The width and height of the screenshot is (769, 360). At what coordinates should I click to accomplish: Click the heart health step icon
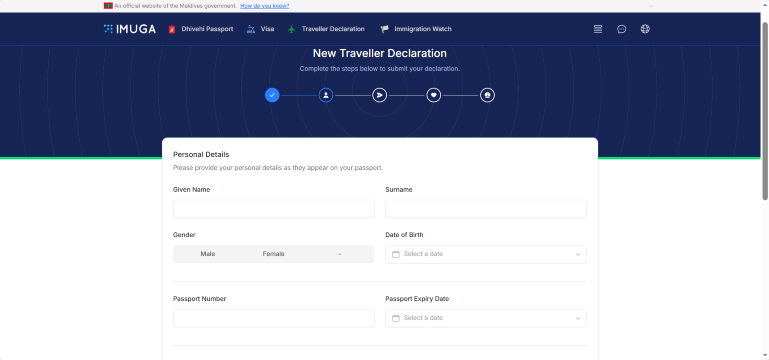[434, 95]
